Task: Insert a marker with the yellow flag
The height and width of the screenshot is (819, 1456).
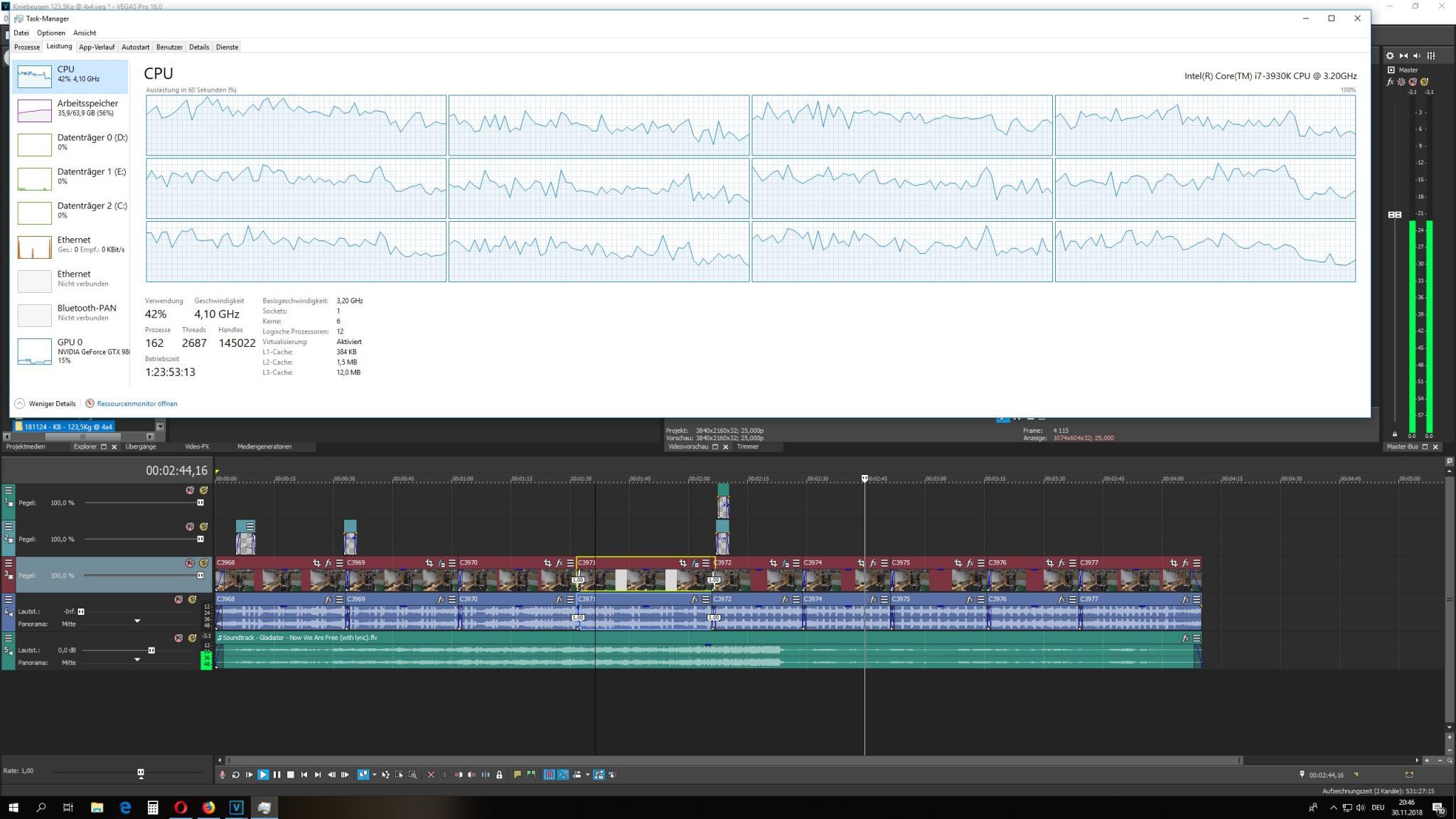Action: [x=518, y=774]
